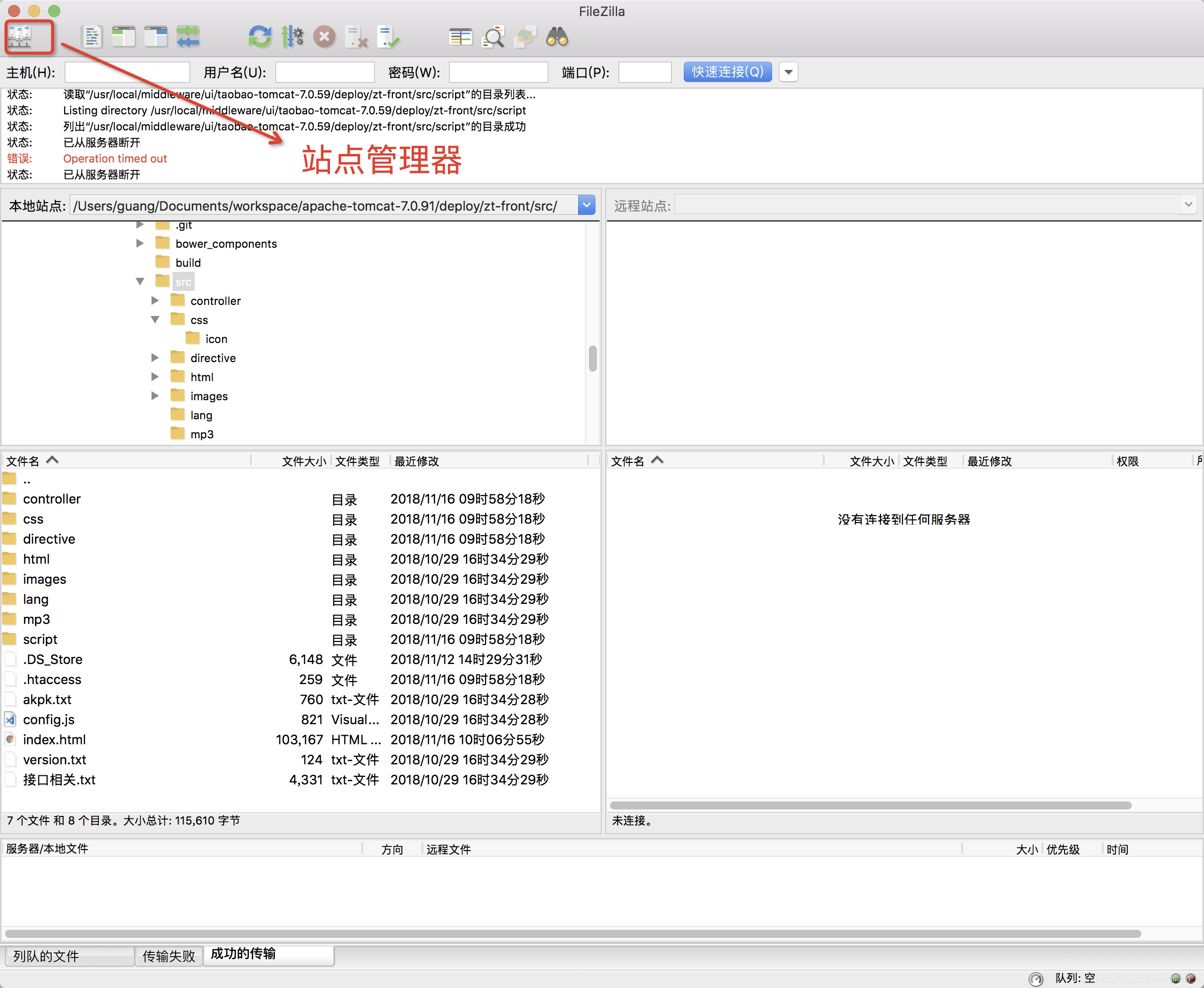Toggle the local directory tree icon
This screenshot has height=988, width=1204.
[x=123, y=37]
